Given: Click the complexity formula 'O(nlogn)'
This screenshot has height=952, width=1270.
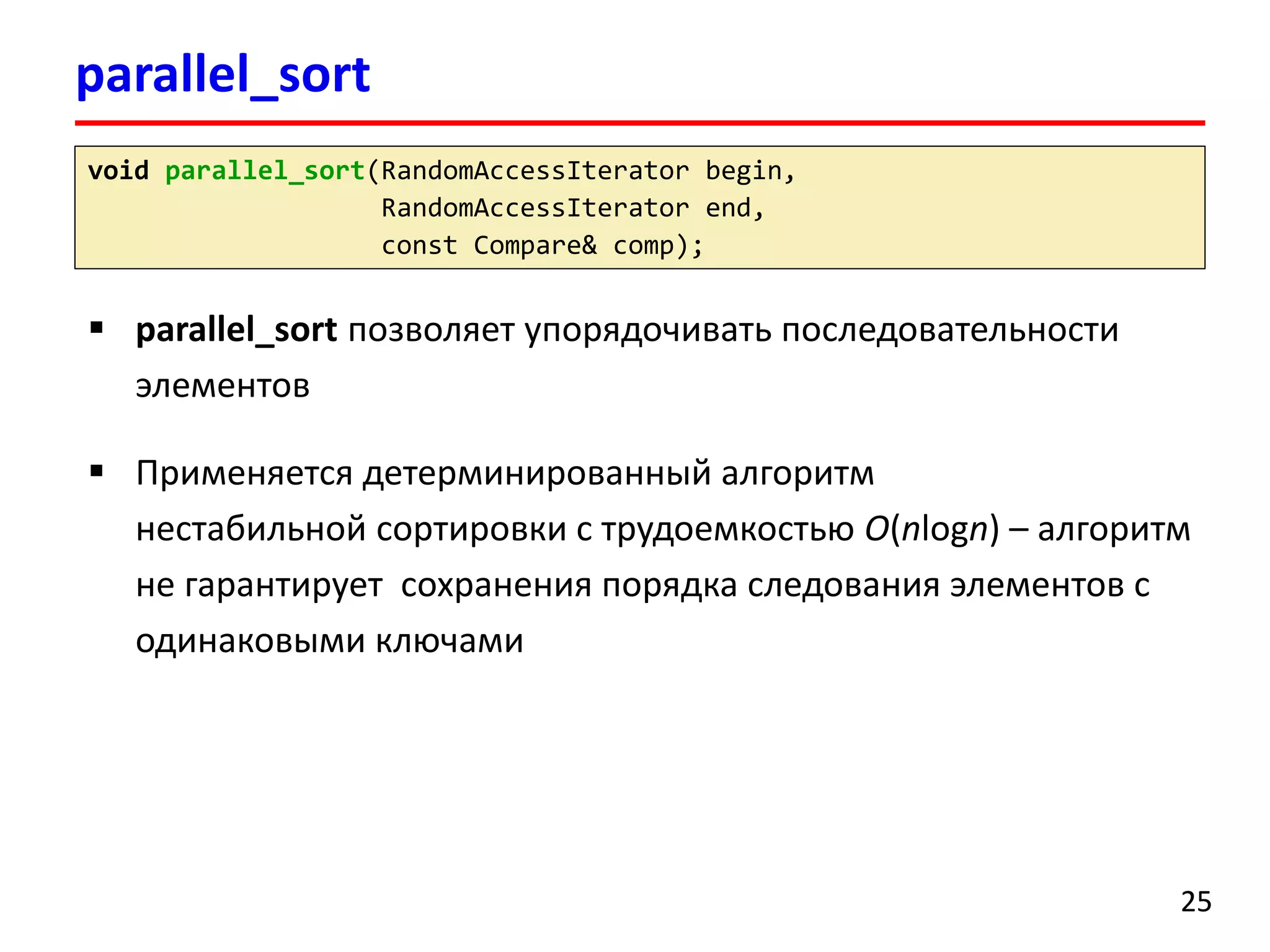Looking at the screenshot, I should 932,531.
